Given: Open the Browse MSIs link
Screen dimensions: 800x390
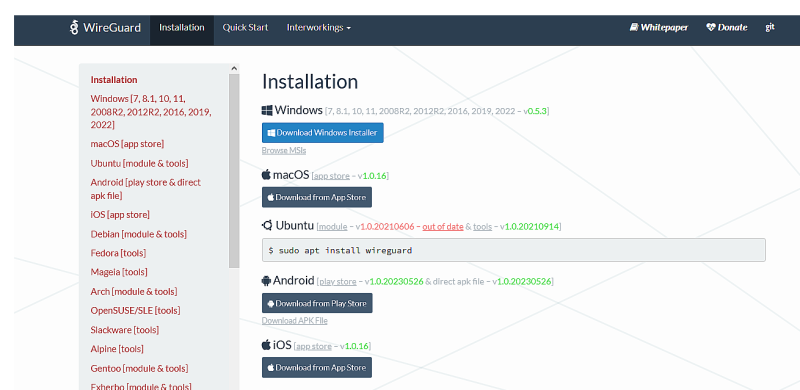Looking at the screenshot, I should [284, 151].
